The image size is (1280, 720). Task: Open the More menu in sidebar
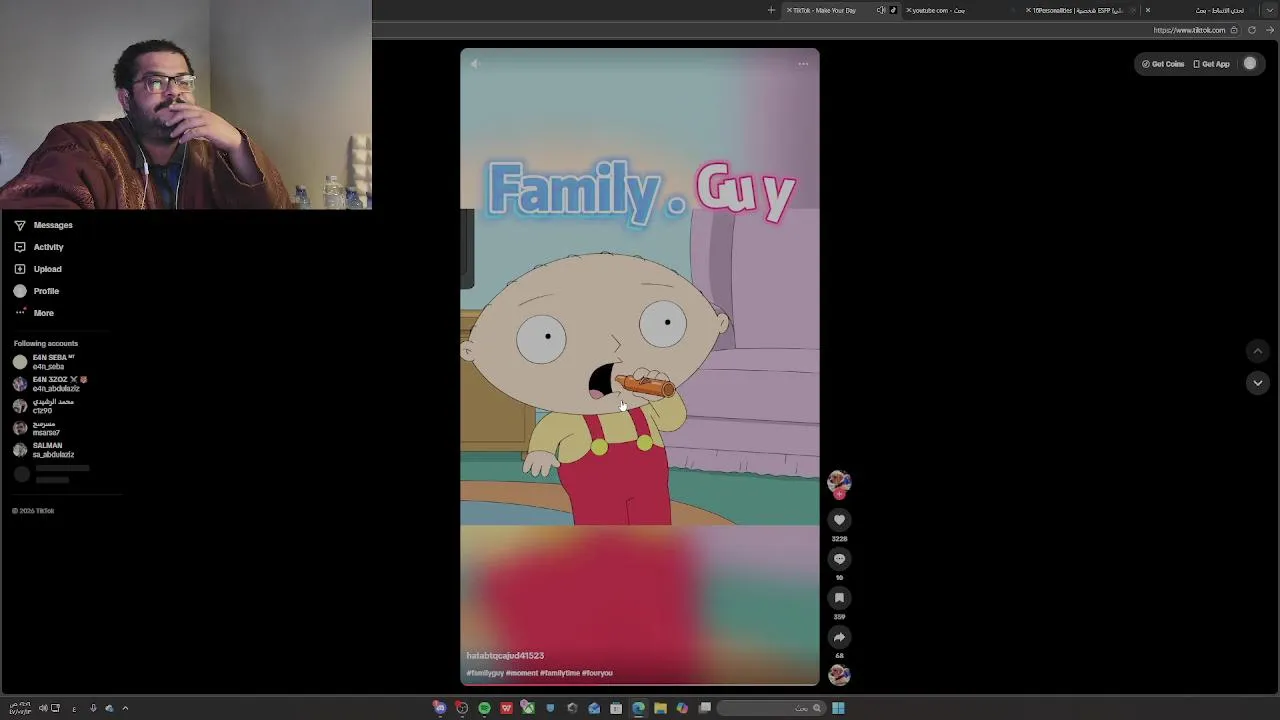tap(34, 313)
